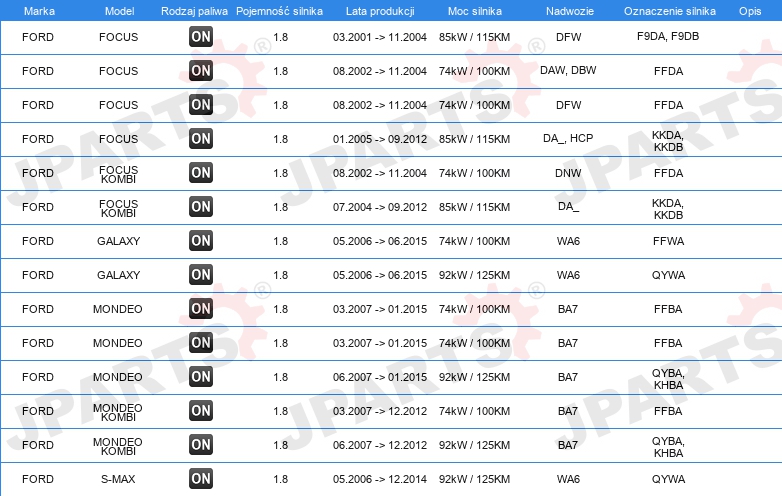Select the FFWA engine code cell

(x=668, y=241)
